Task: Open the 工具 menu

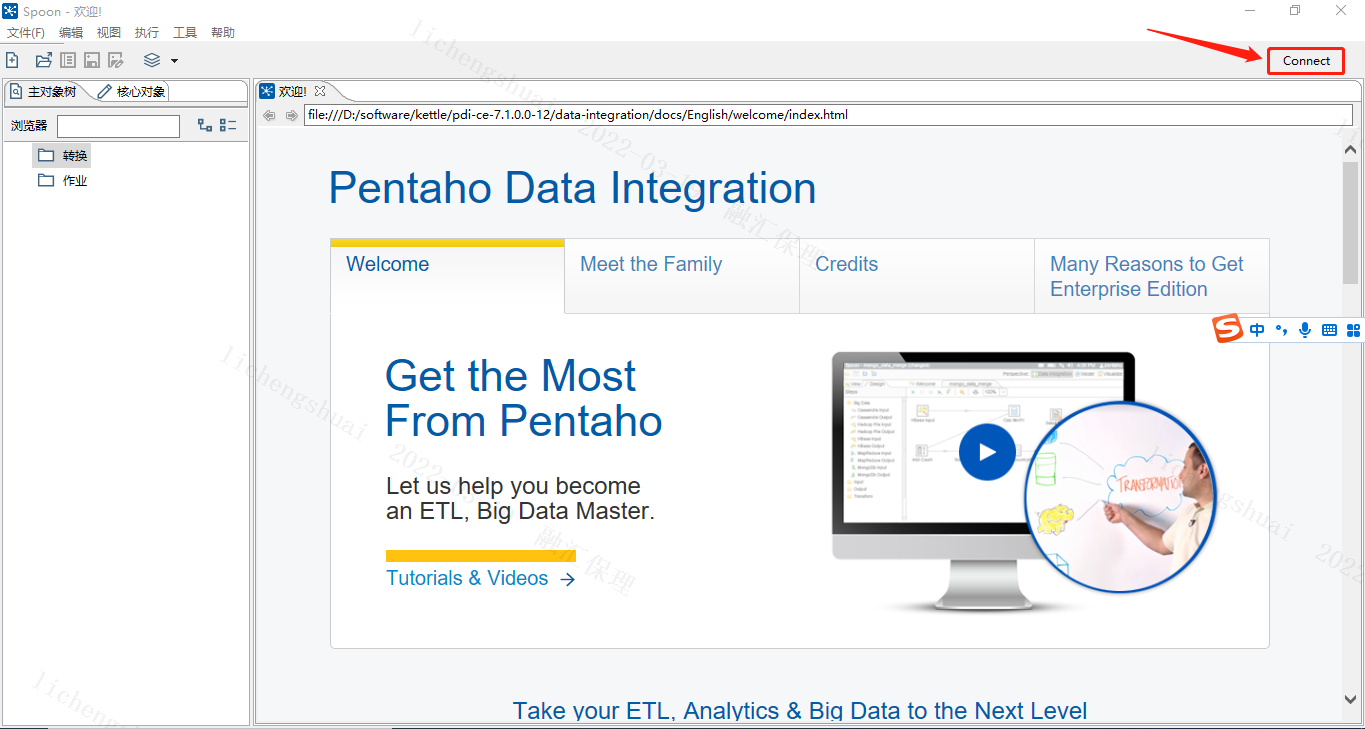Action: tap(185, 33)
